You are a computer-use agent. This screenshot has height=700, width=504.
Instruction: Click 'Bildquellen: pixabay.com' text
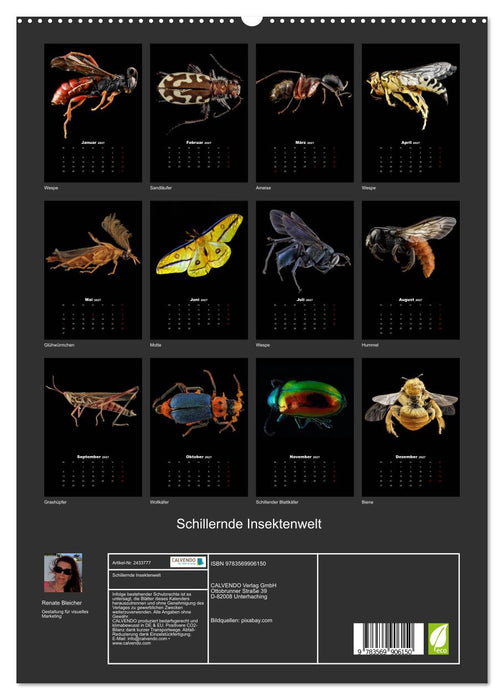(x=242, y=621)
